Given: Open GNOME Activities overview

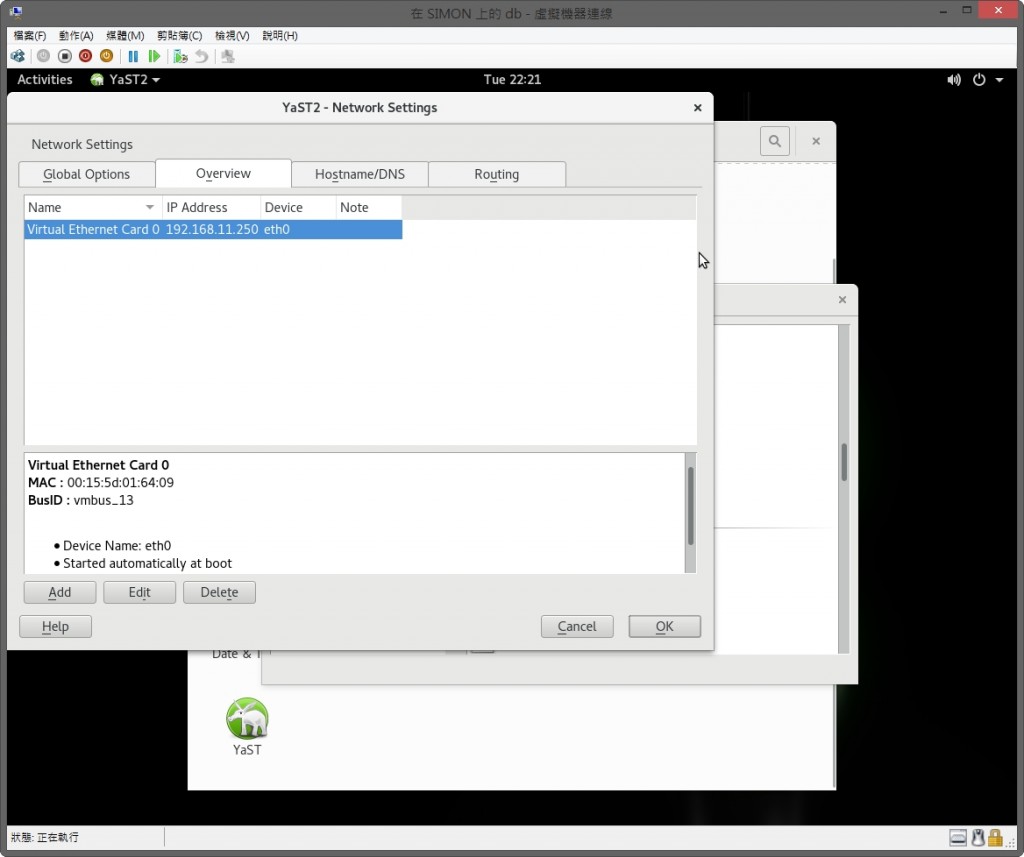Looking at the screenshot, I should (44, 80).
